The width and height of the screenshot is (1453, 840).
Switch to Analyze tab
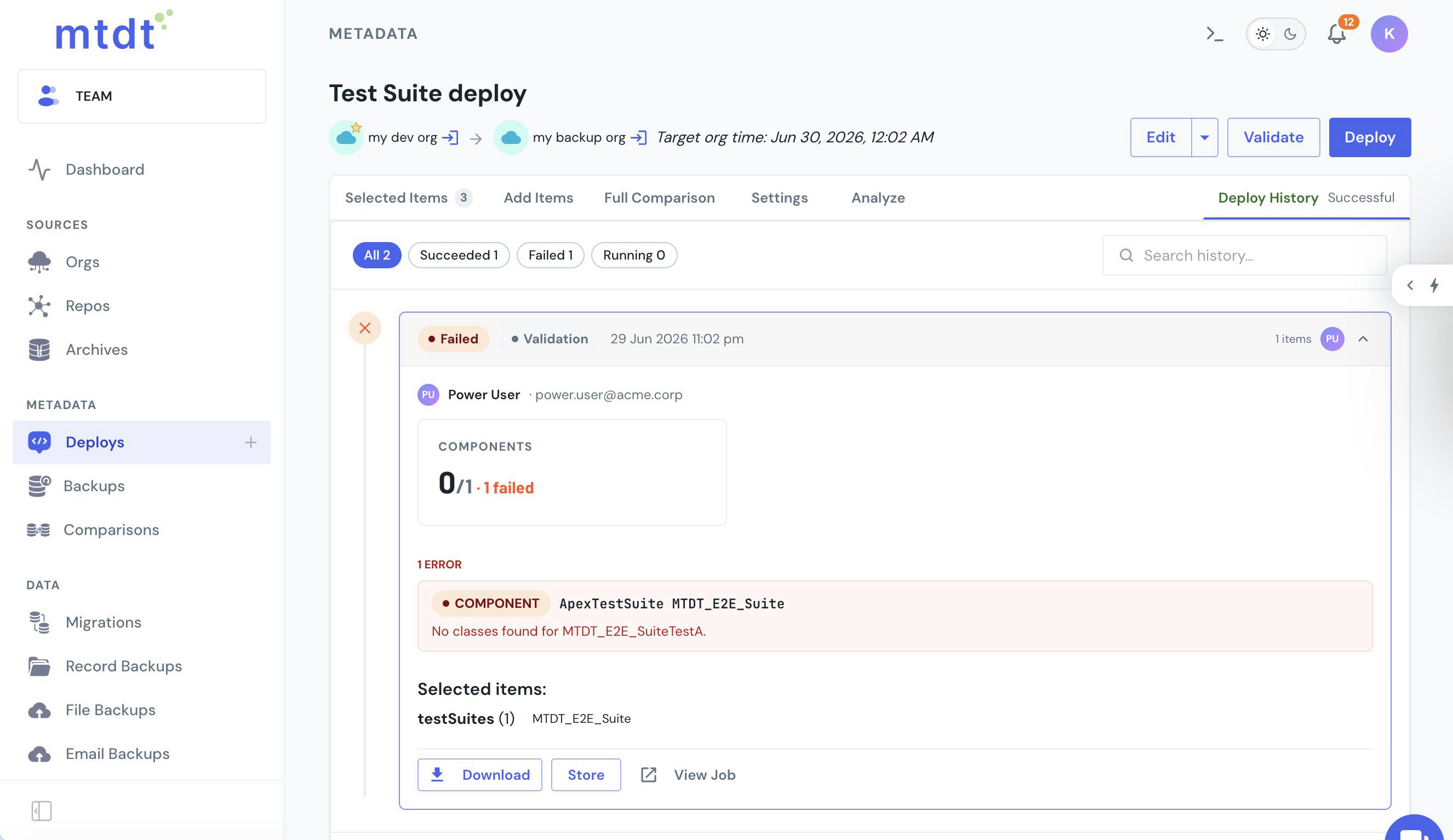tap(878, 198)
